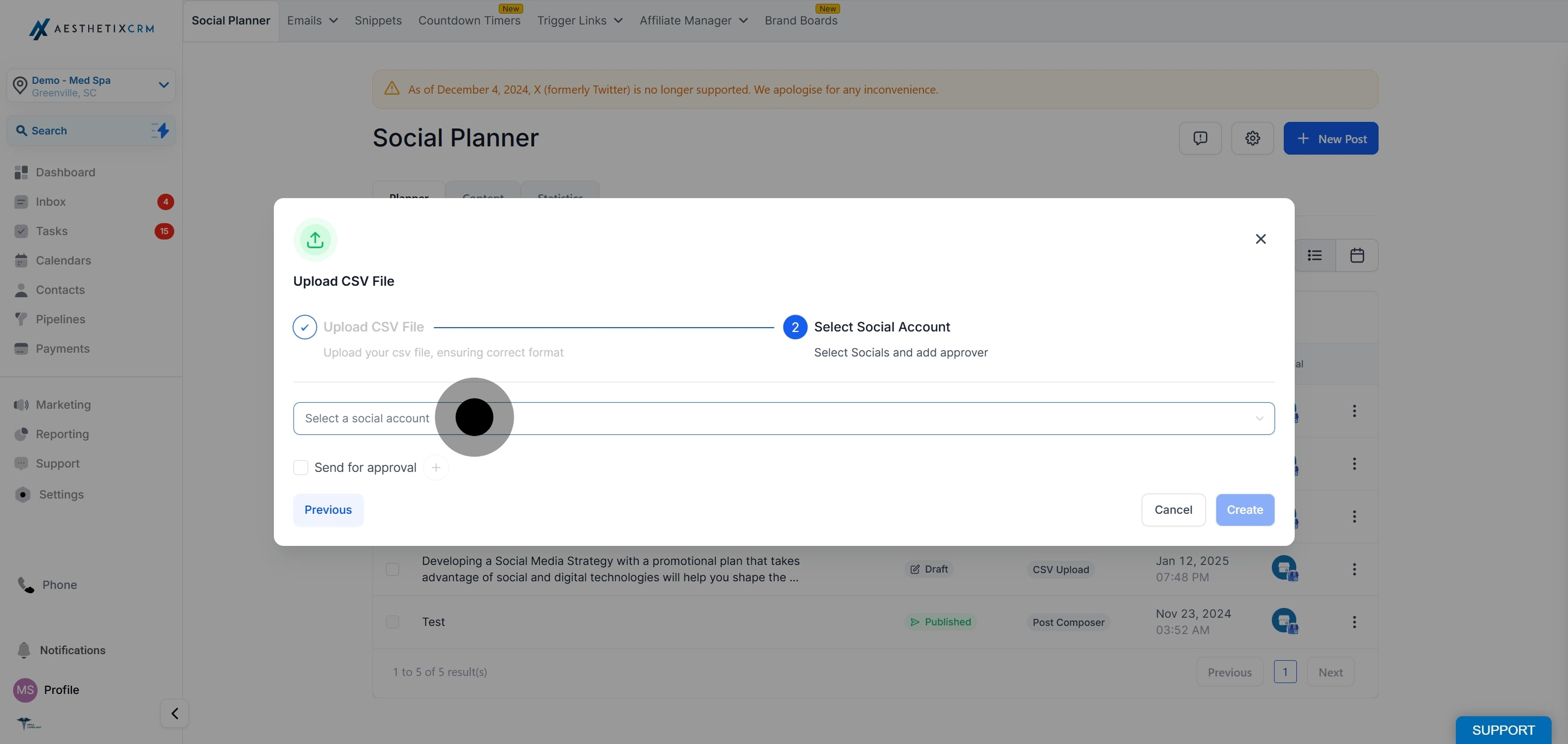Open the settings gear in Social Planner
The image size is (1568, 744).
1252,138
